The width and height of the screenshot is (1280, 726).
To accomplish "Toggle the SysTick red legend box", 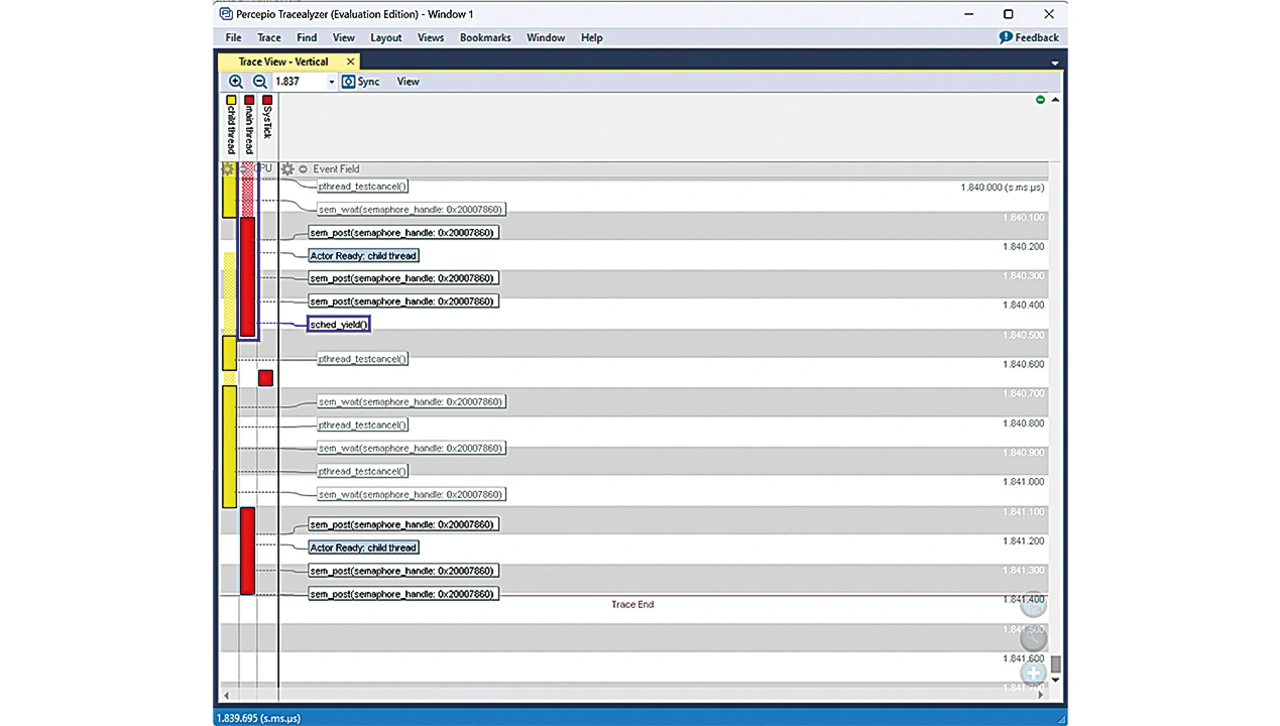I will pos(267,100).
